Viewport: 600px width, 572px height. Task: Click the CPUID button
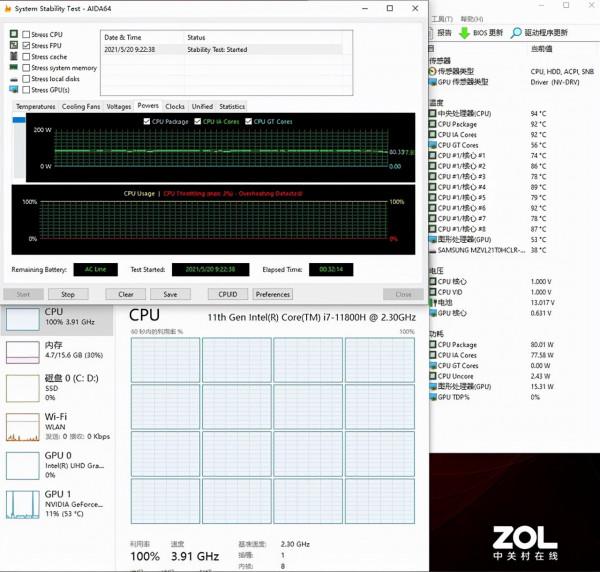tap(228, 294)
